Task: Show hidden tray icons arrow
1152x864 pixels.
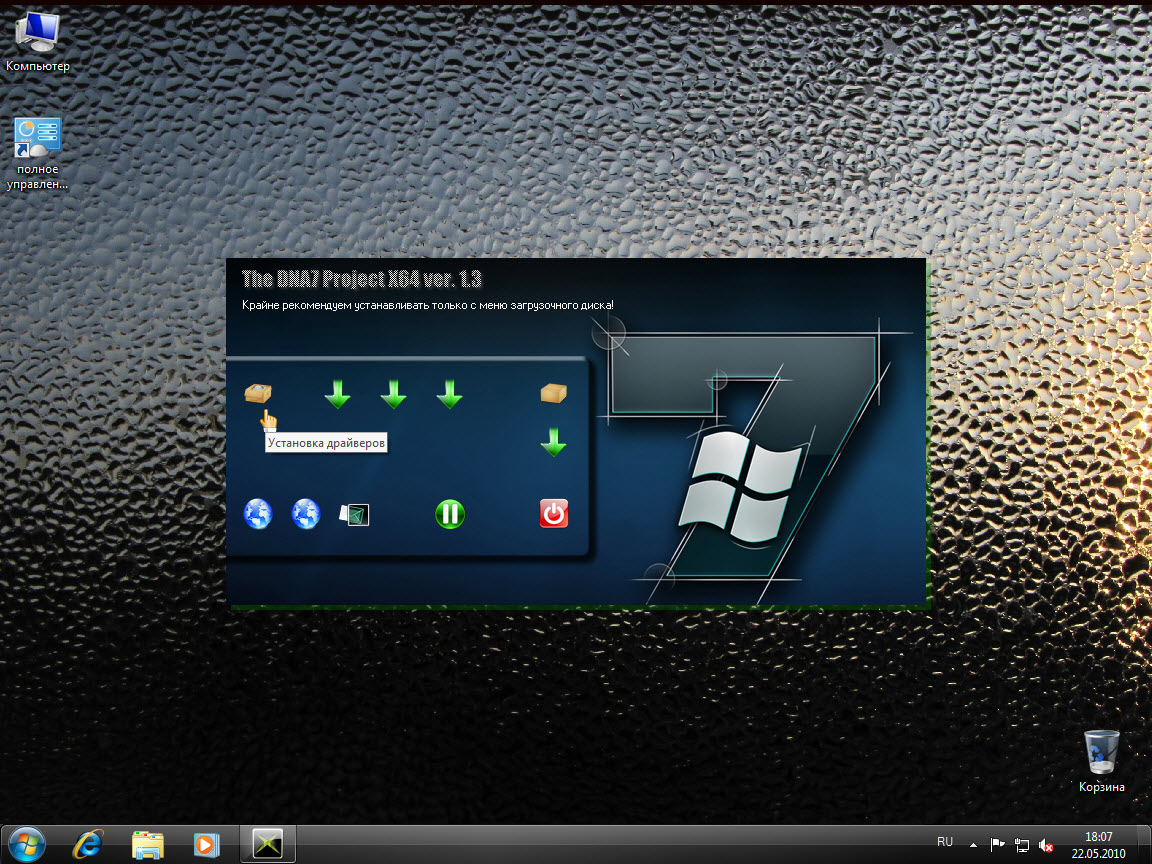Action: click(974, 845)
